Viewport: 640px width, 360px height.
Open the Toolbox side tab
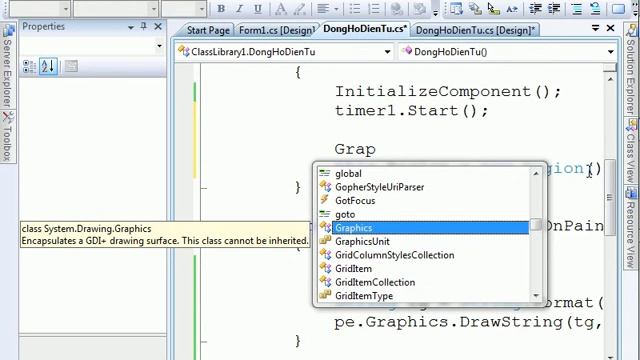click(x=8, y=137)
